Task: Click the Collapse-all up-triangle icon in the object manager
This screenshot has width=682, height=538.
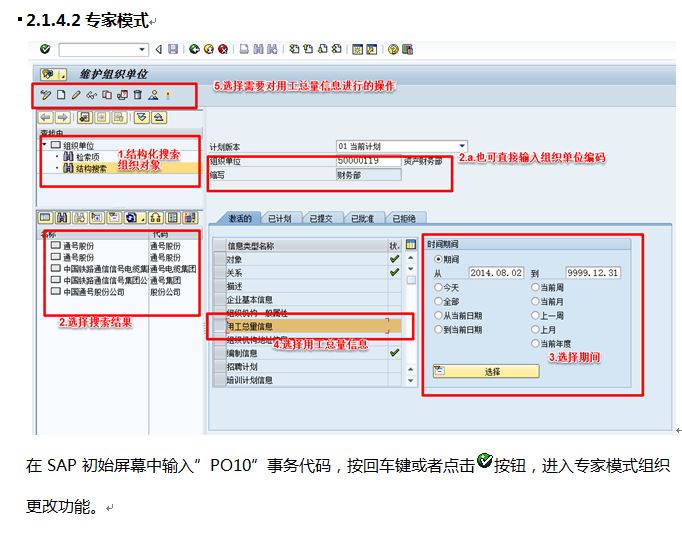Action: tap(159, 117)
